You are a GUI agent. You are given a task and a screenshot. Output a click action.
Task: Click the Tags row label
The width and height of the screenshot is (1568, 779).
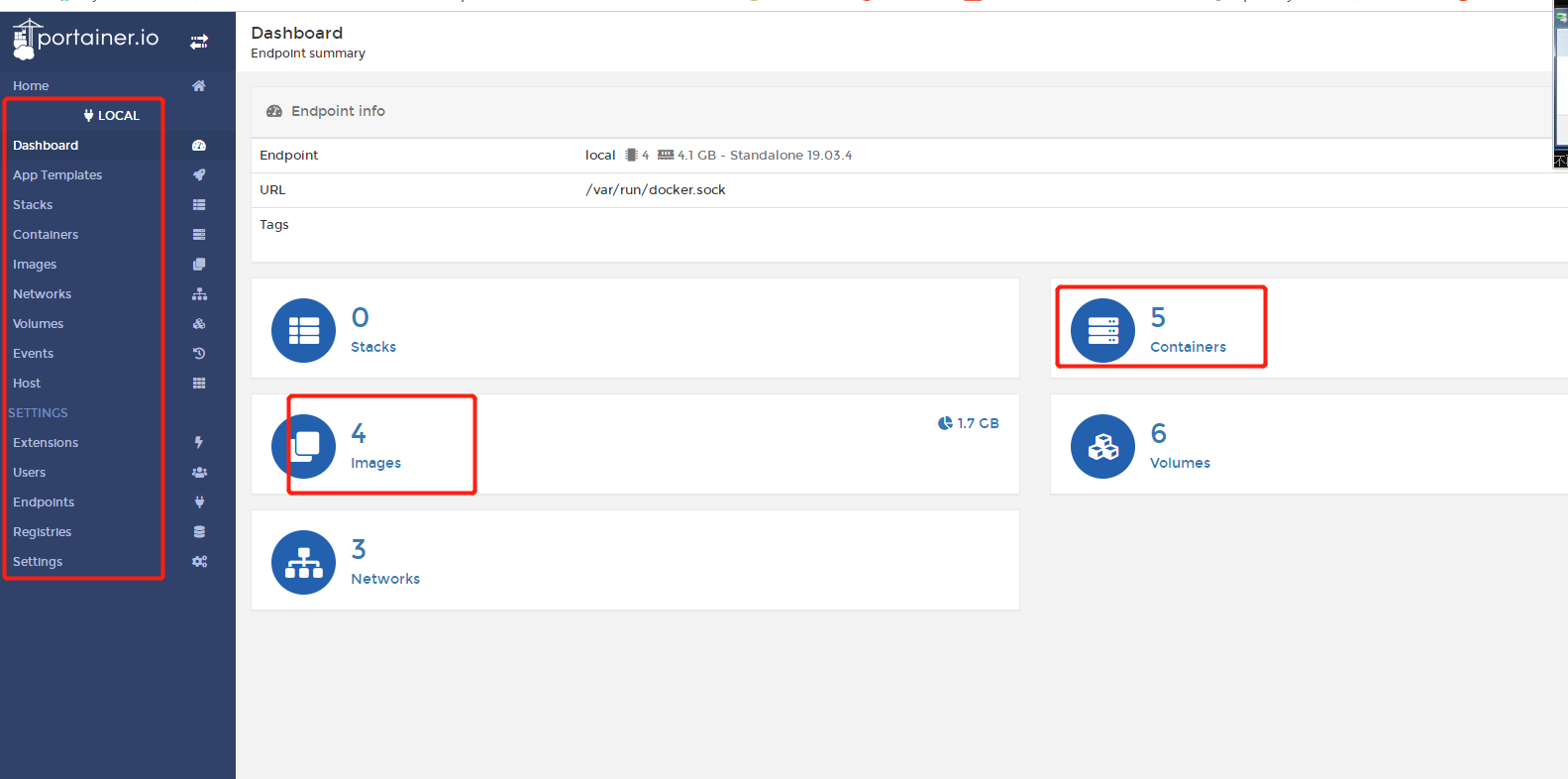click(x=274, y=225)
